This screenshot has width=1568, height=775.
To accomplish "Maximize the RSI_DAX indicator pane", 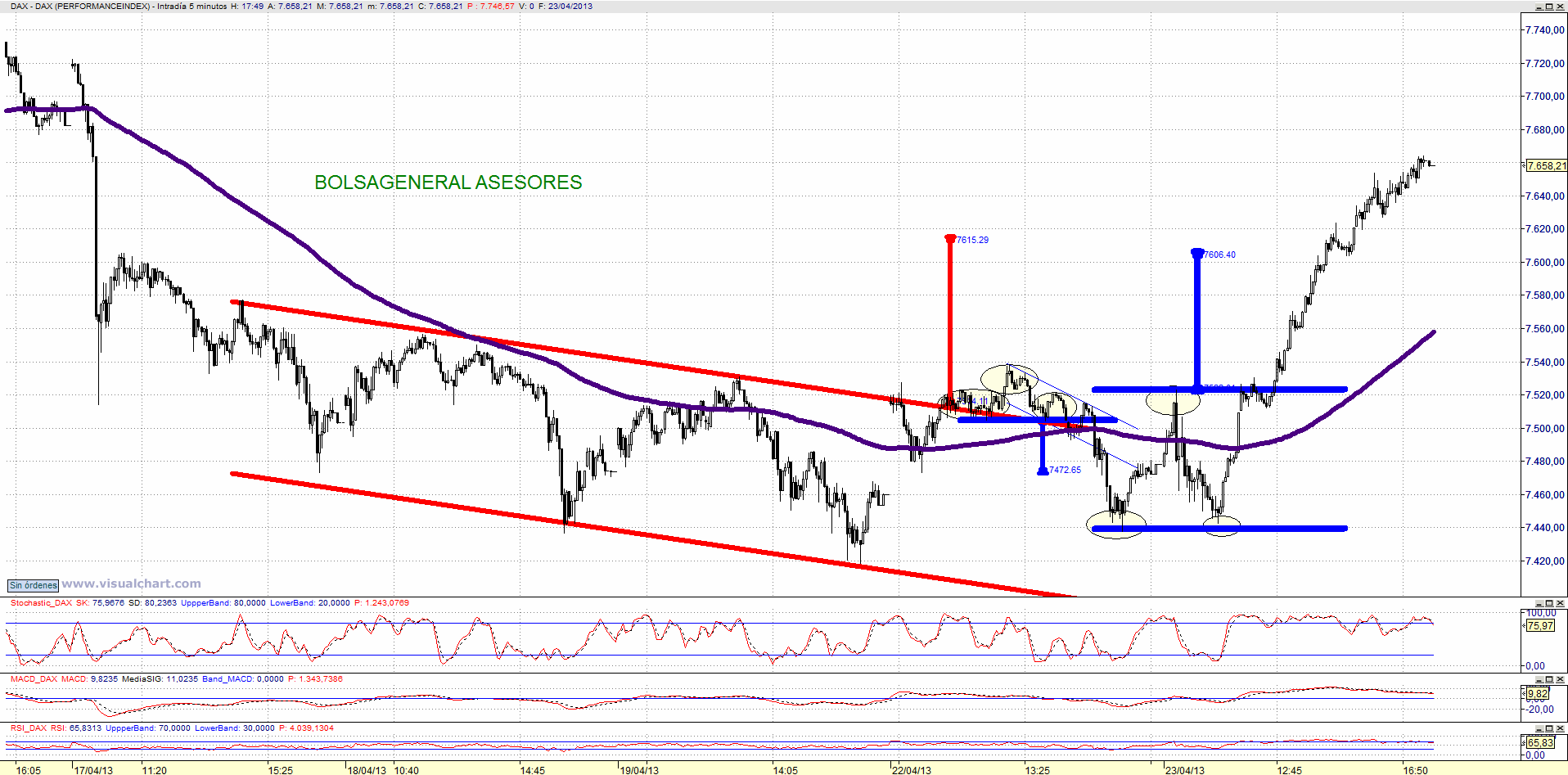I will [x=1548, y=728].
